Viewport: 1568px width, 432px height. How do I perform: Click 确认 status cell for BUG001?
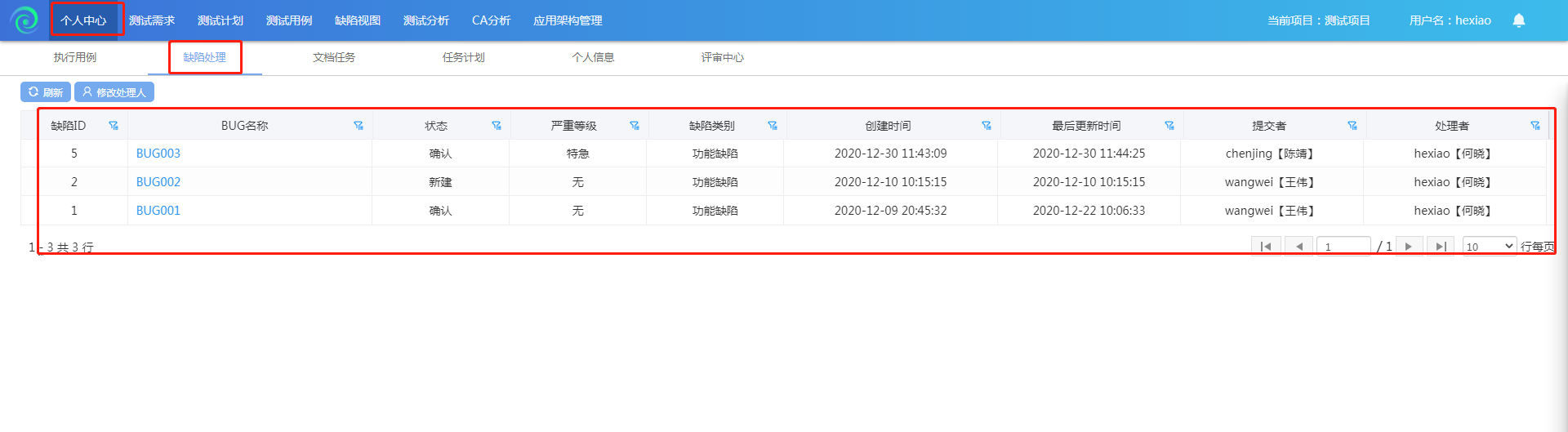click(x=440, y=211)
